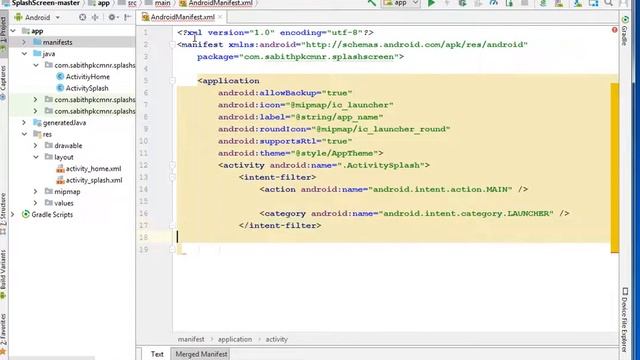Hide the project tool window icon
Image resolution: width=640 pixels, height=360 pixels.
click(127, 18)
